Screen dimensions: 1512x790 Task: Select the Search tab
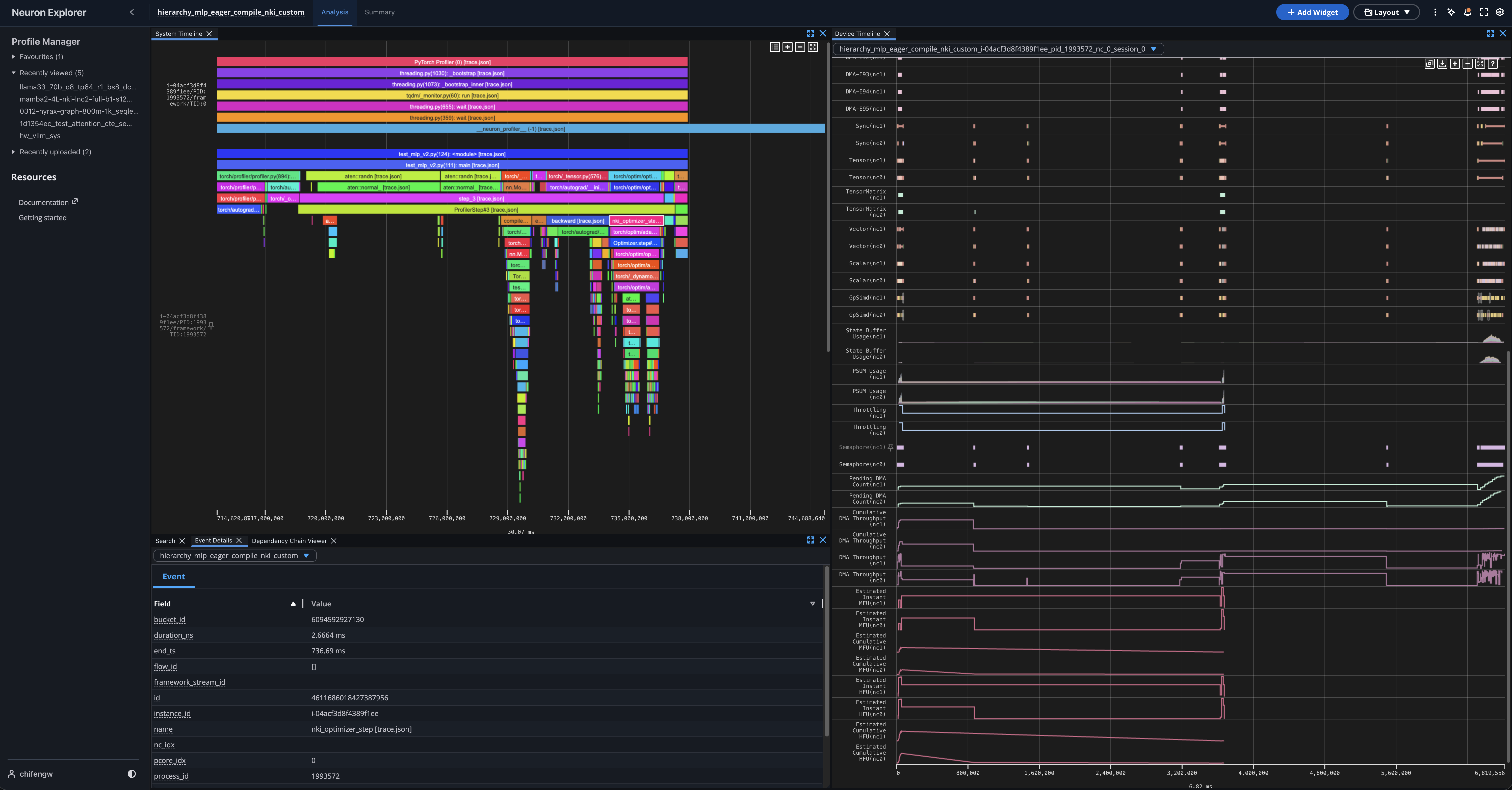point(165,541)
